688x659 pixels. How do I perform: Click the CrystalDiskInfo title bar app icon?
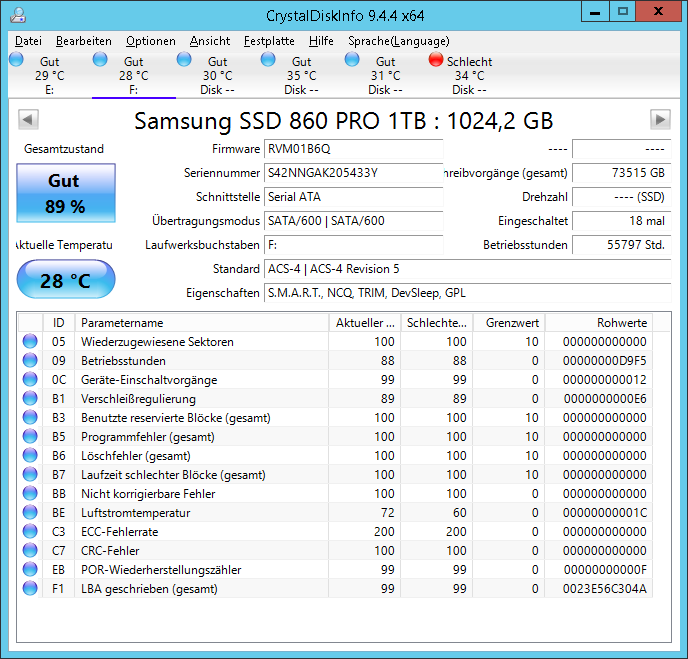point(18,15)
